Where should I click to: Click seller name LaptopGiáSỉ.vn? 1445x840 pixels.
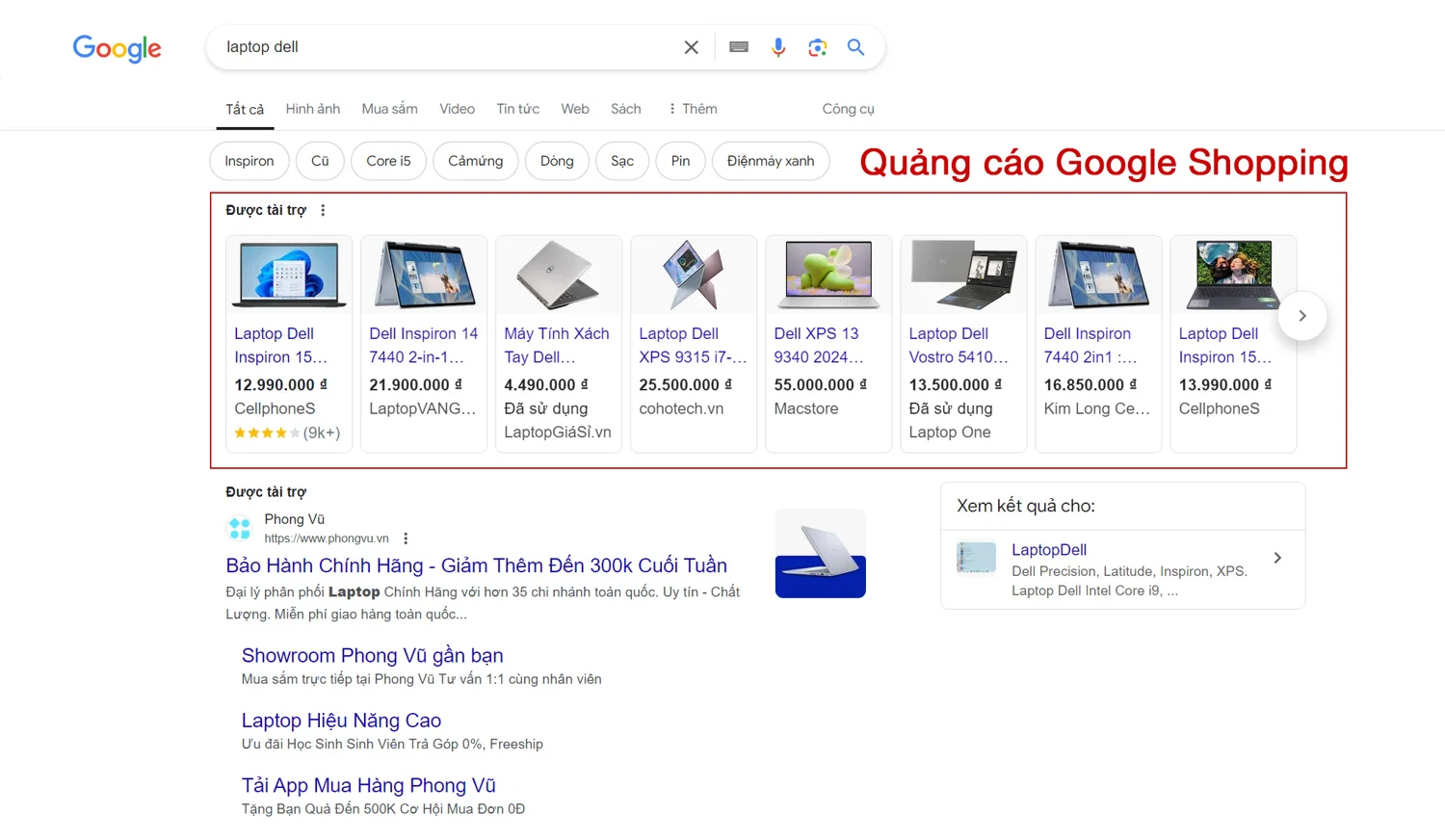pos(558,433)
